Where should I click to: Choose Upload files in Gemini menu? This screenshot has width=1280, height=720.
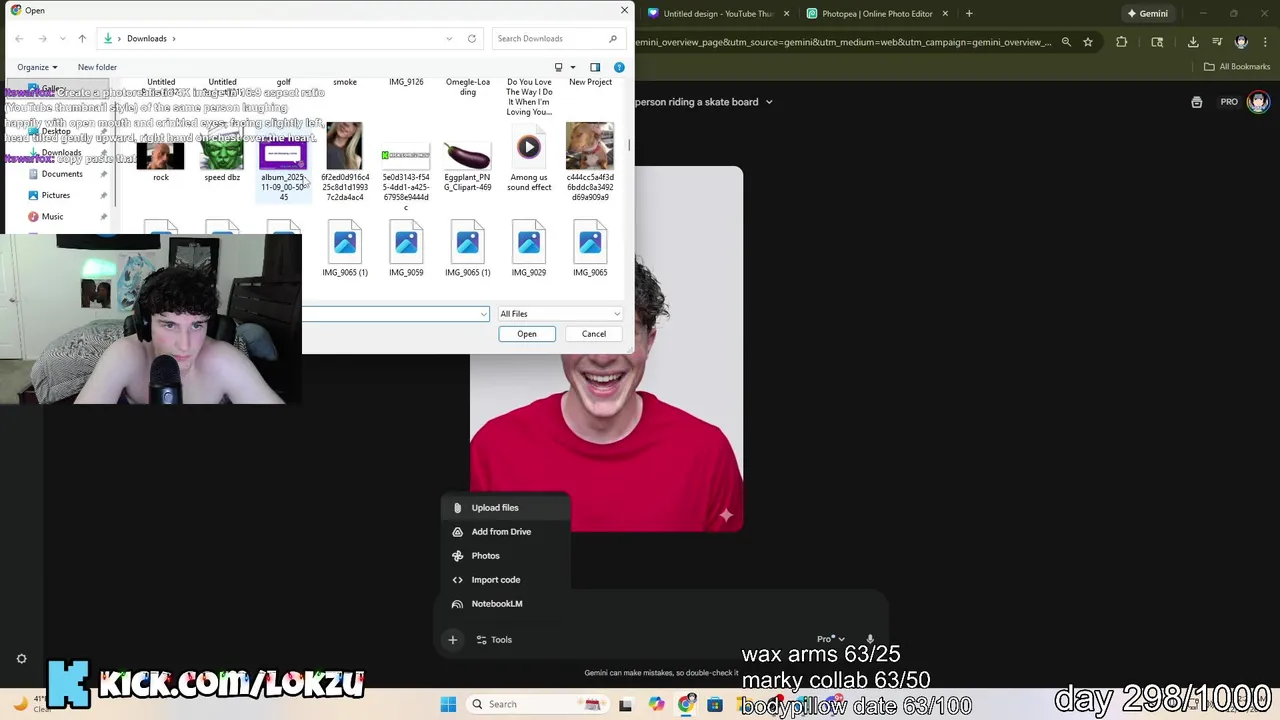coord(505,508)
